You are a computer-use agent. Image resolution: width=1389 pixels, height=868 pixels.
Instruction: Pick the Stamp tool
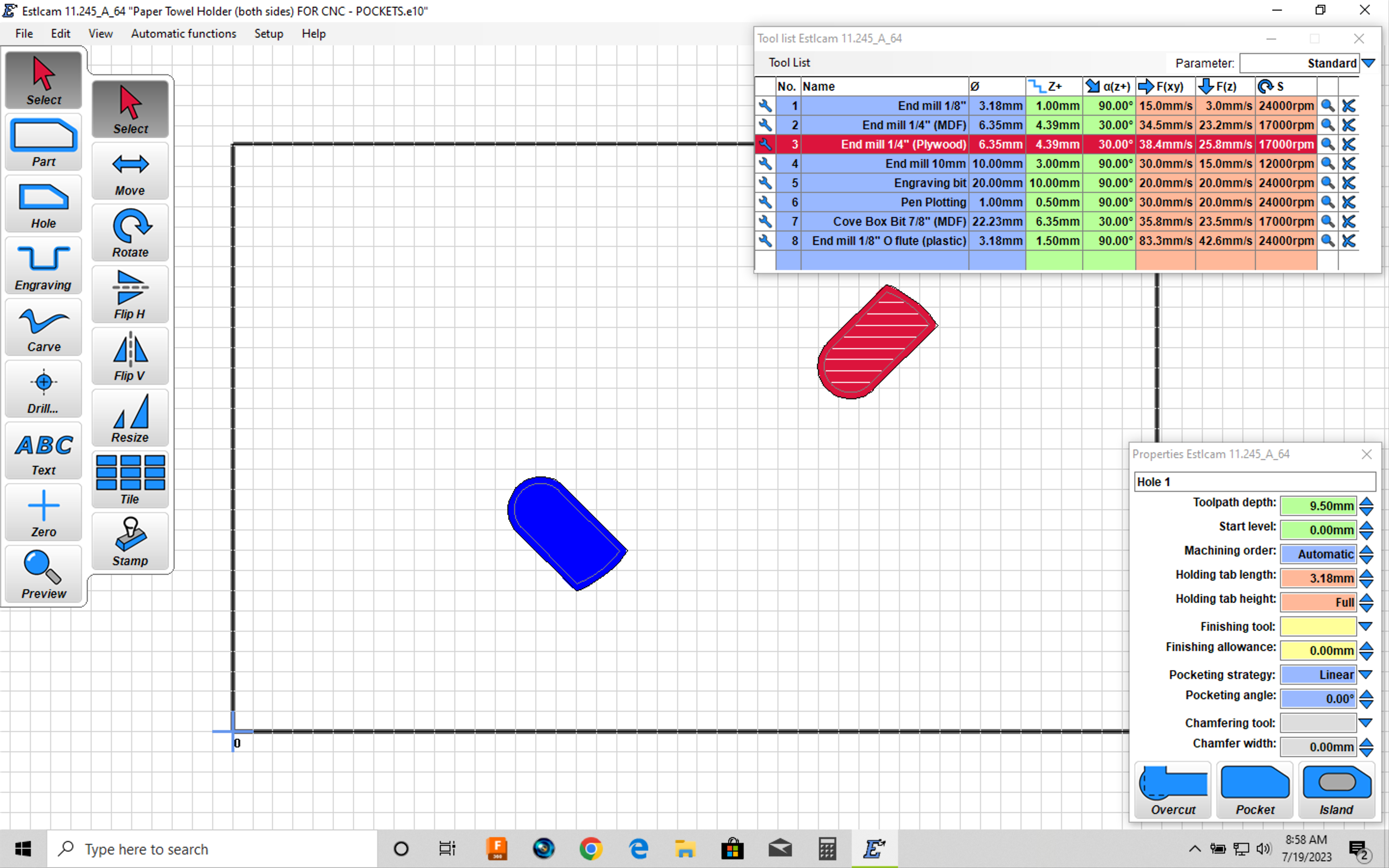click(x=130, y=542)
